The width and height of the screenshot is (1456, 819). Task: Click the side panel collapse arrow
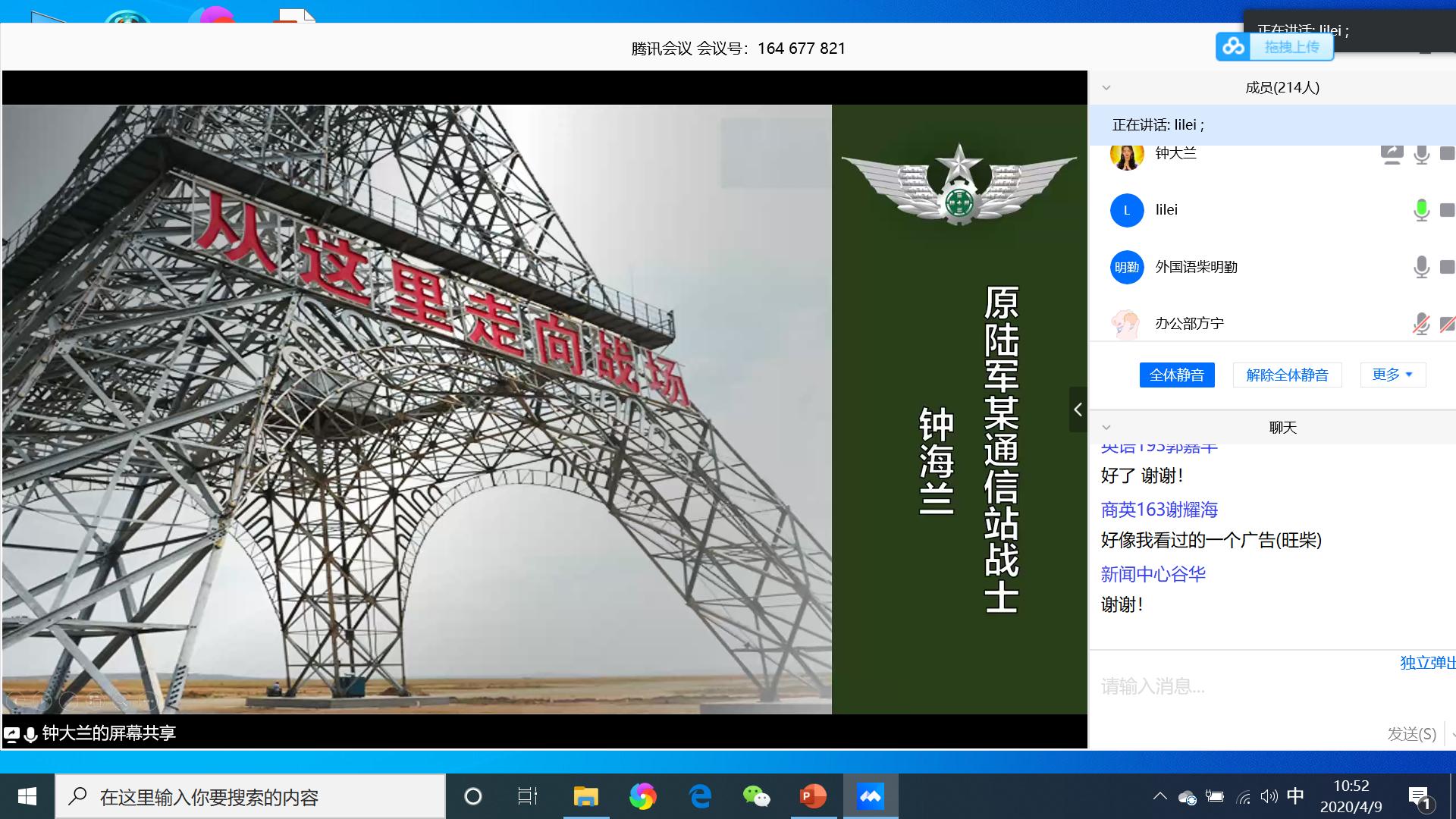(1078, 409)
